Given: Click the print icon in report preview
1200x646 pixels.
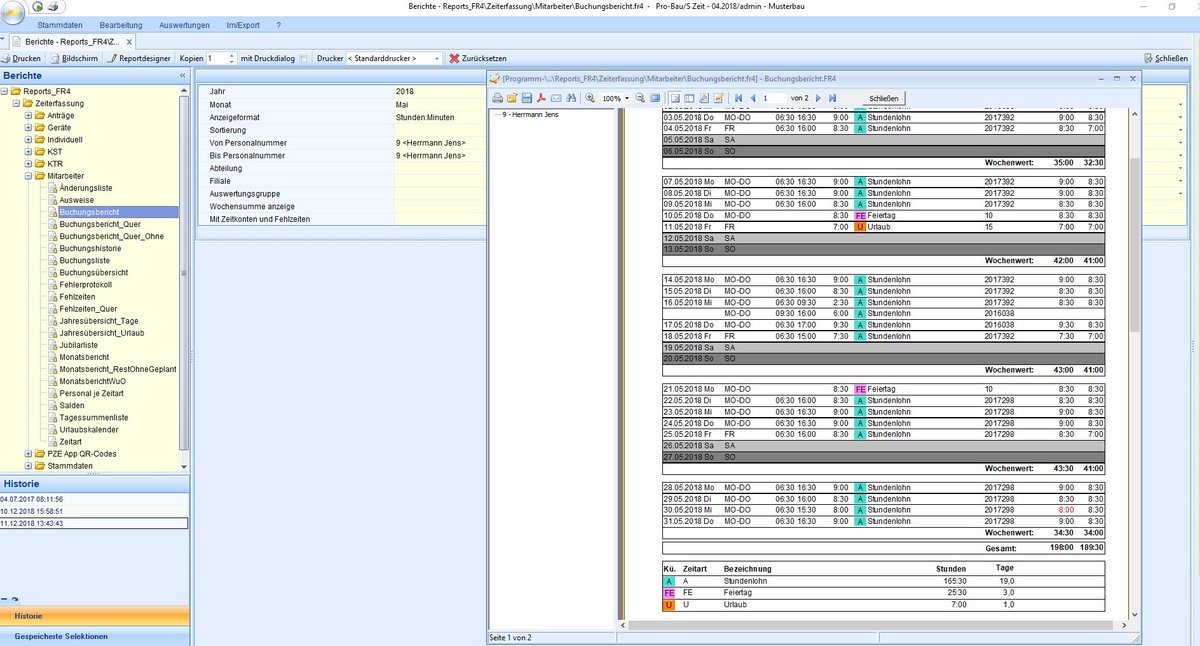Looking at the screenshot, I should [x=497, y=98].
